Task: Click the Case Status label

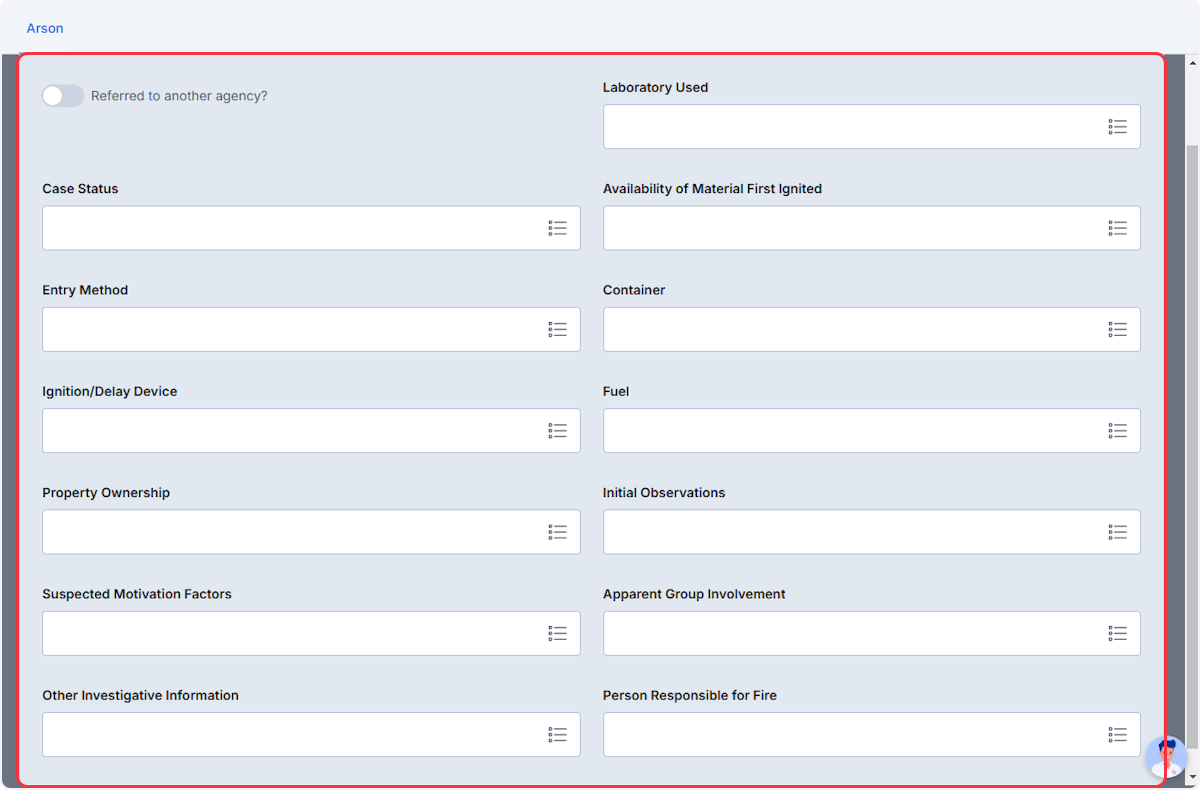Action: click(x=80, y=189)
